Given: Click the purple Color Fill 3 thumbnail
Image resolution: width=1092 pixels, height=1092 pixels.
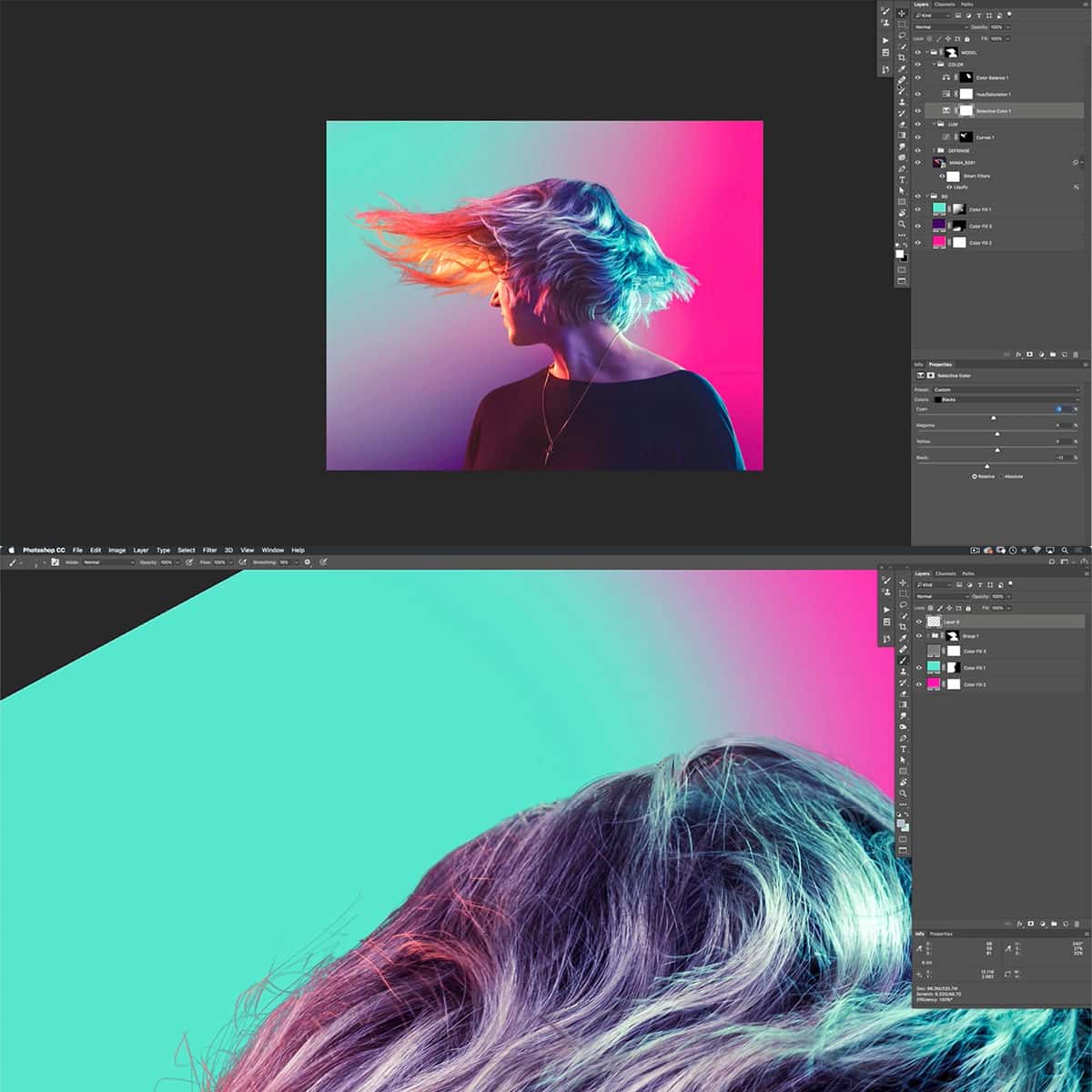Looking at the screenshot, I should [x=939, y=225].
